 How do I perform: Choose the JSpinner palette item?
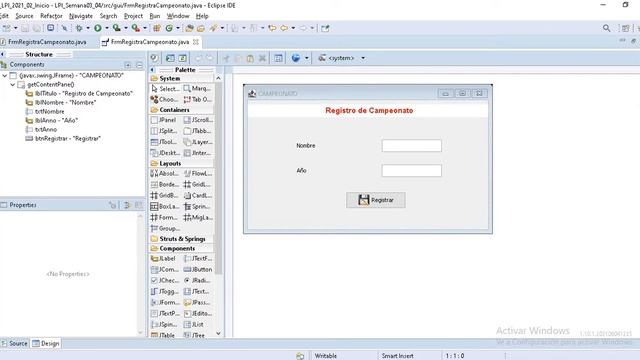[165, 324]
